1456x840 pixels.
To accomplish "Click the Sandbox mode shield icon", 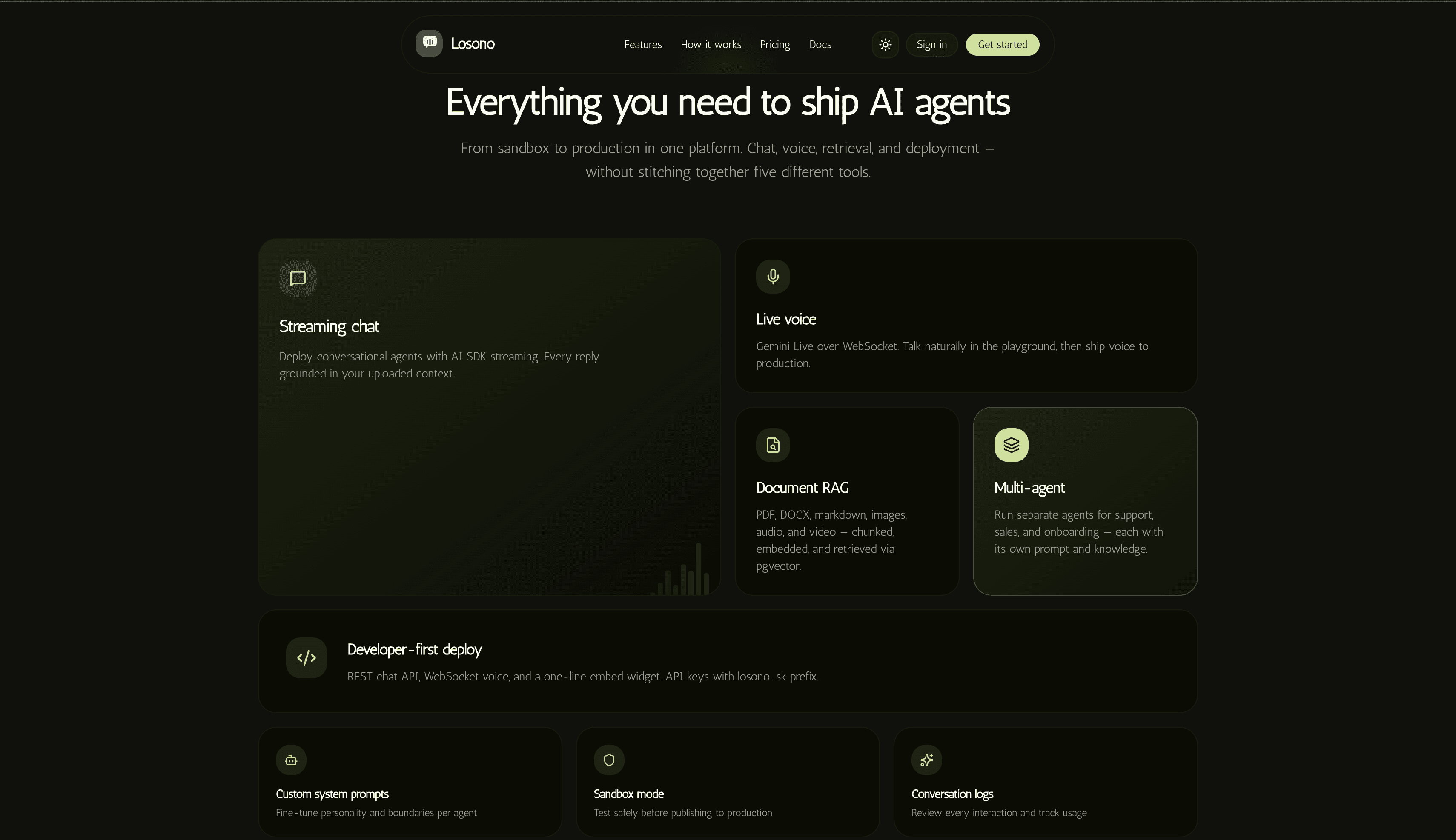I will tap(609, 760).
